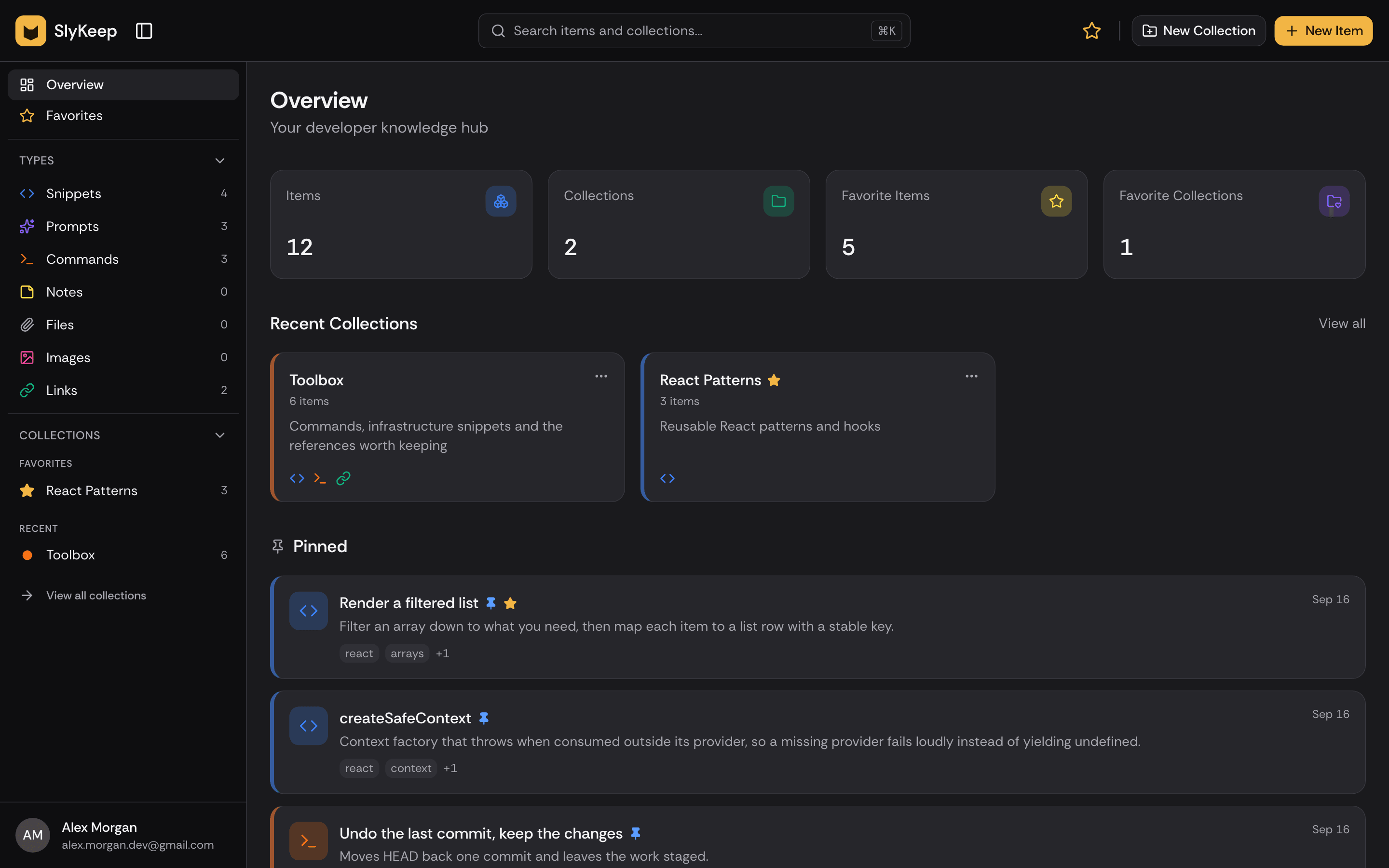Click the context tag
The height and width of the screenshot is (868, 1389).
point(411,768)
